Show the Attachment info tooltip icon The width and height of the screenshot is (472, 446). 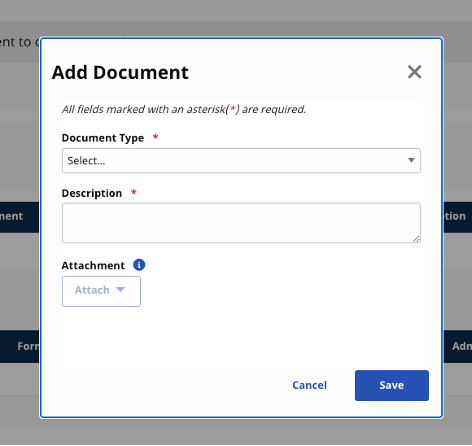(139, 265)
